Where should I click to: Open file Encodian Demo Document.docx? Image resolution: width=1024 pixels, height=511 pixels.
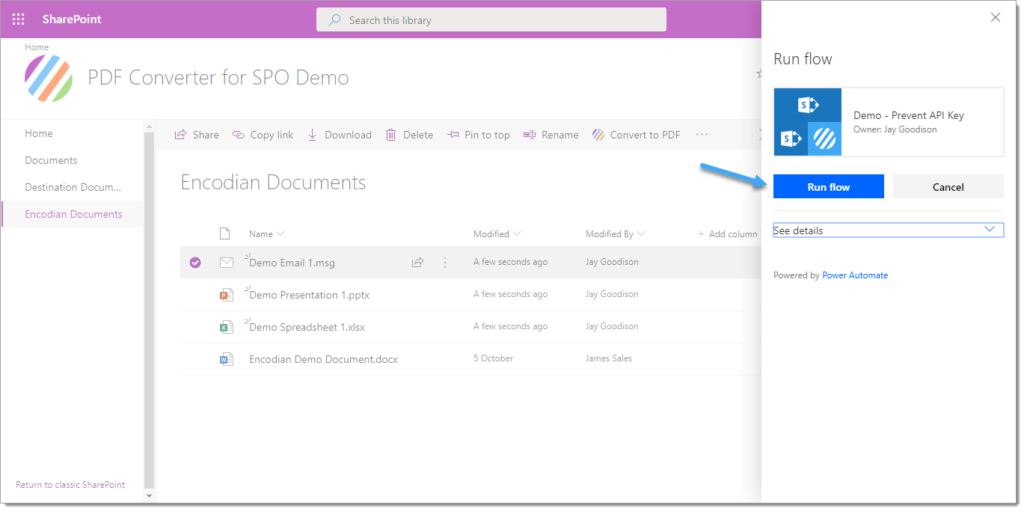click(x=323, y=359)
